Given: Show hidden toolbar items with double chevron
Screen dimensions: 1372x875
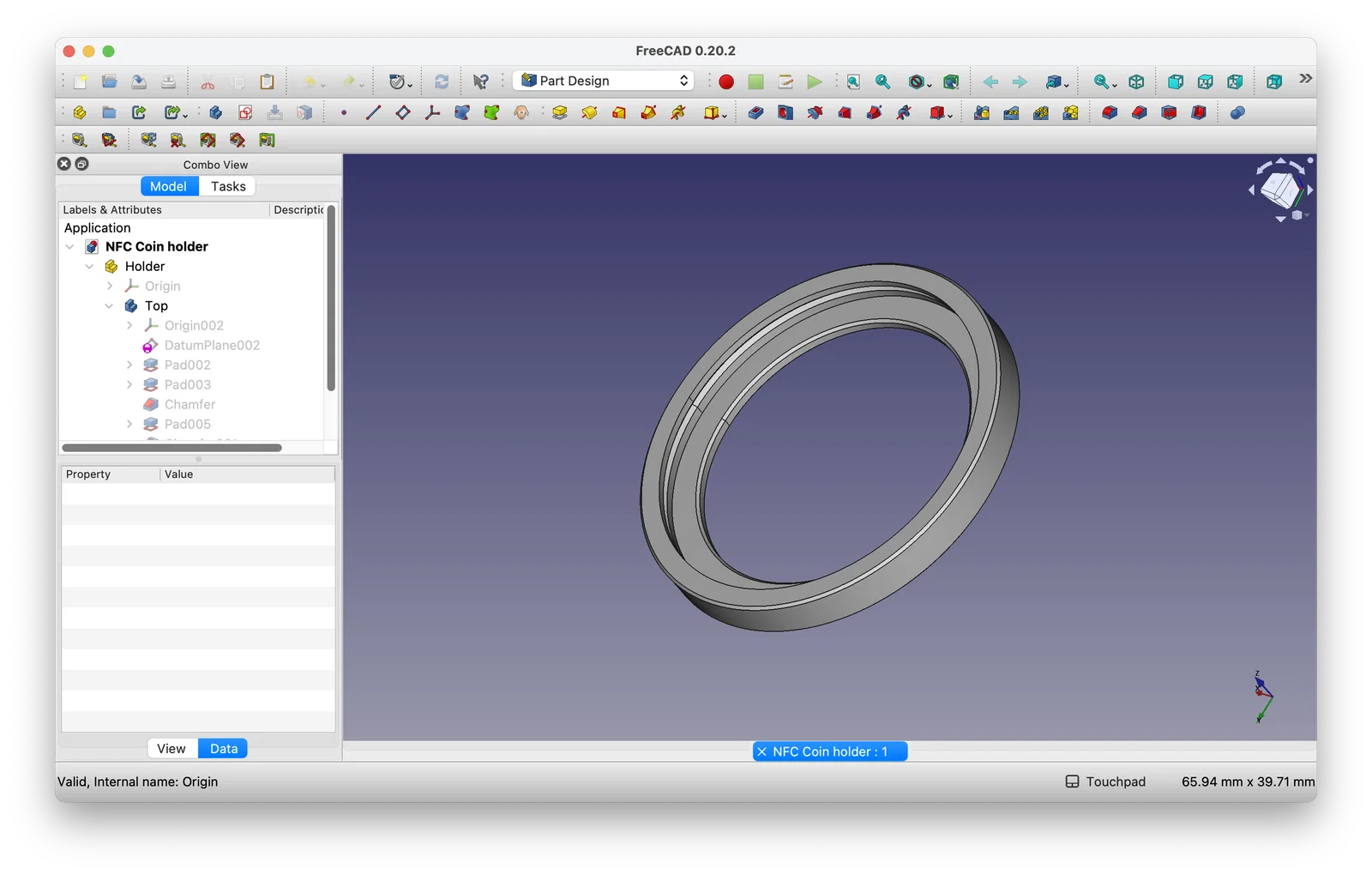Looking at the screenshot, I should point(1305,79).
